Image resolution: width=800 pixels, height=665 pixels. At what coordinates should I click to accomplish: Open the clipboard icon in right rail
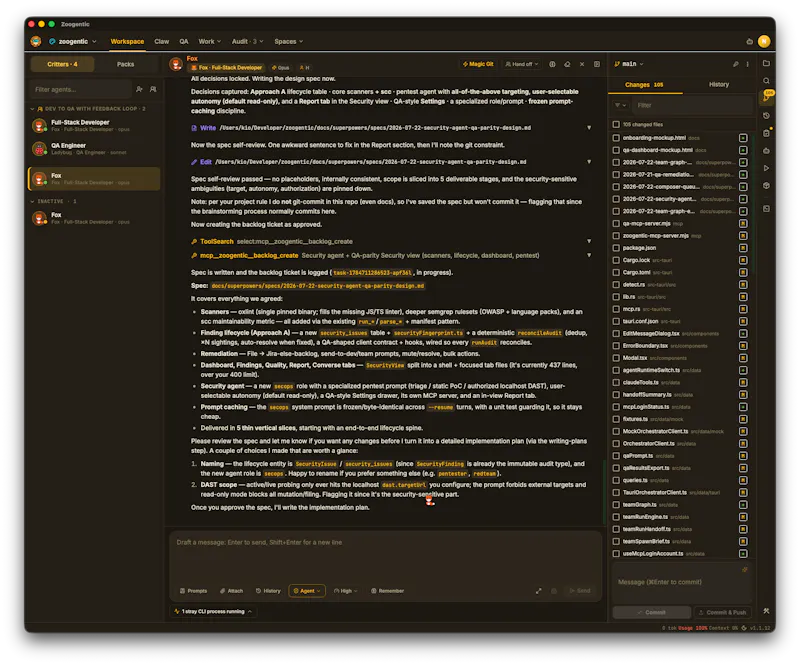pos(766,133)
